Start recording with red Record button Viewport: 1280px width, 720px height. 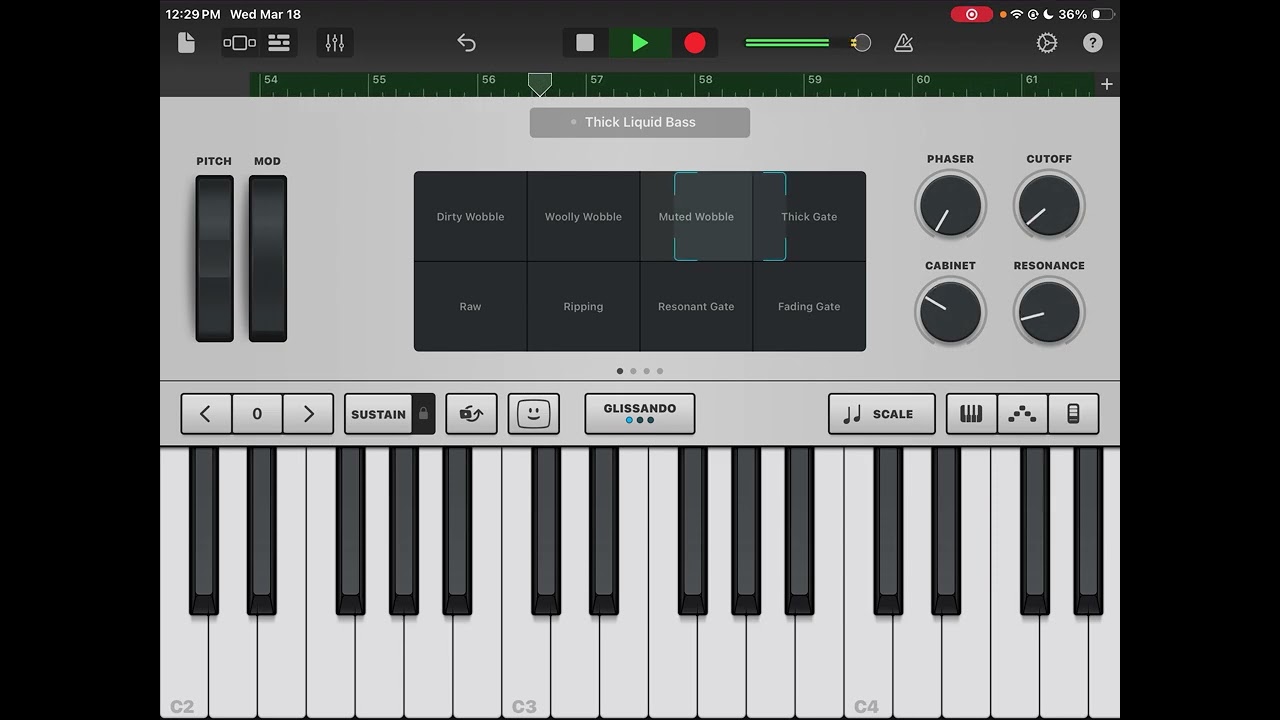point(695,43)
